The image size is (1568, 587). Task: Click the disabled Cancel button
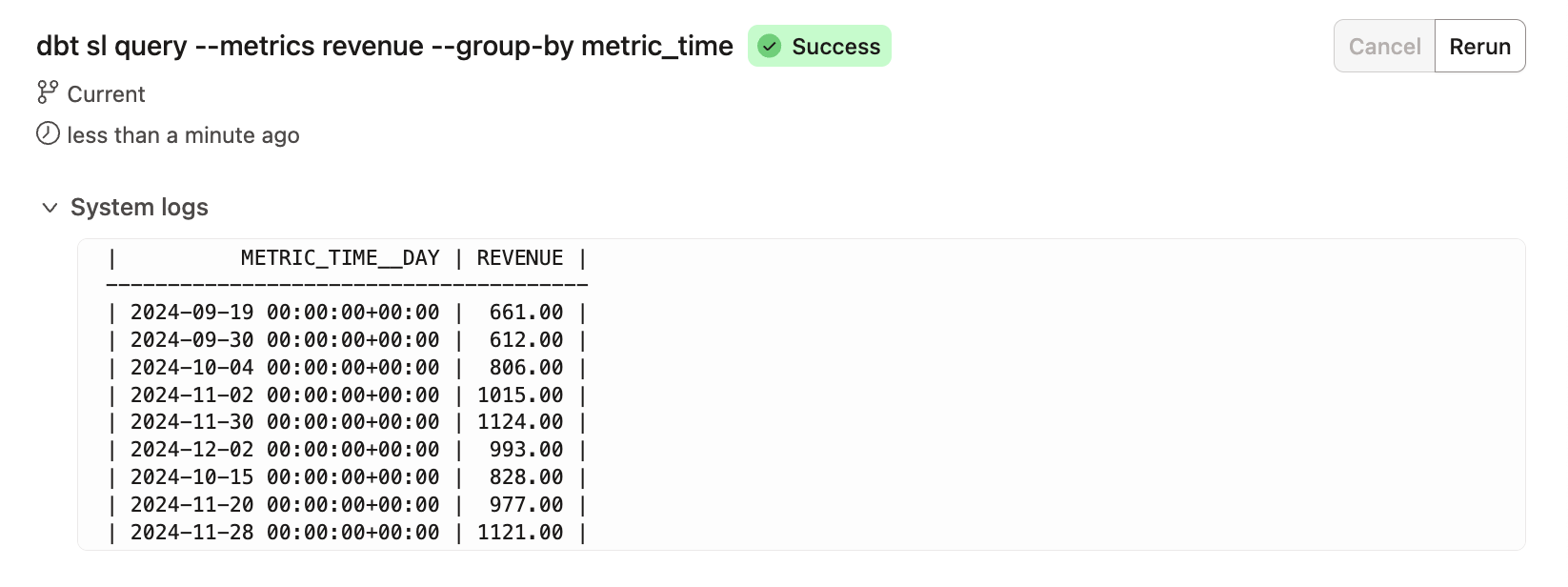tap(1383, 45)
